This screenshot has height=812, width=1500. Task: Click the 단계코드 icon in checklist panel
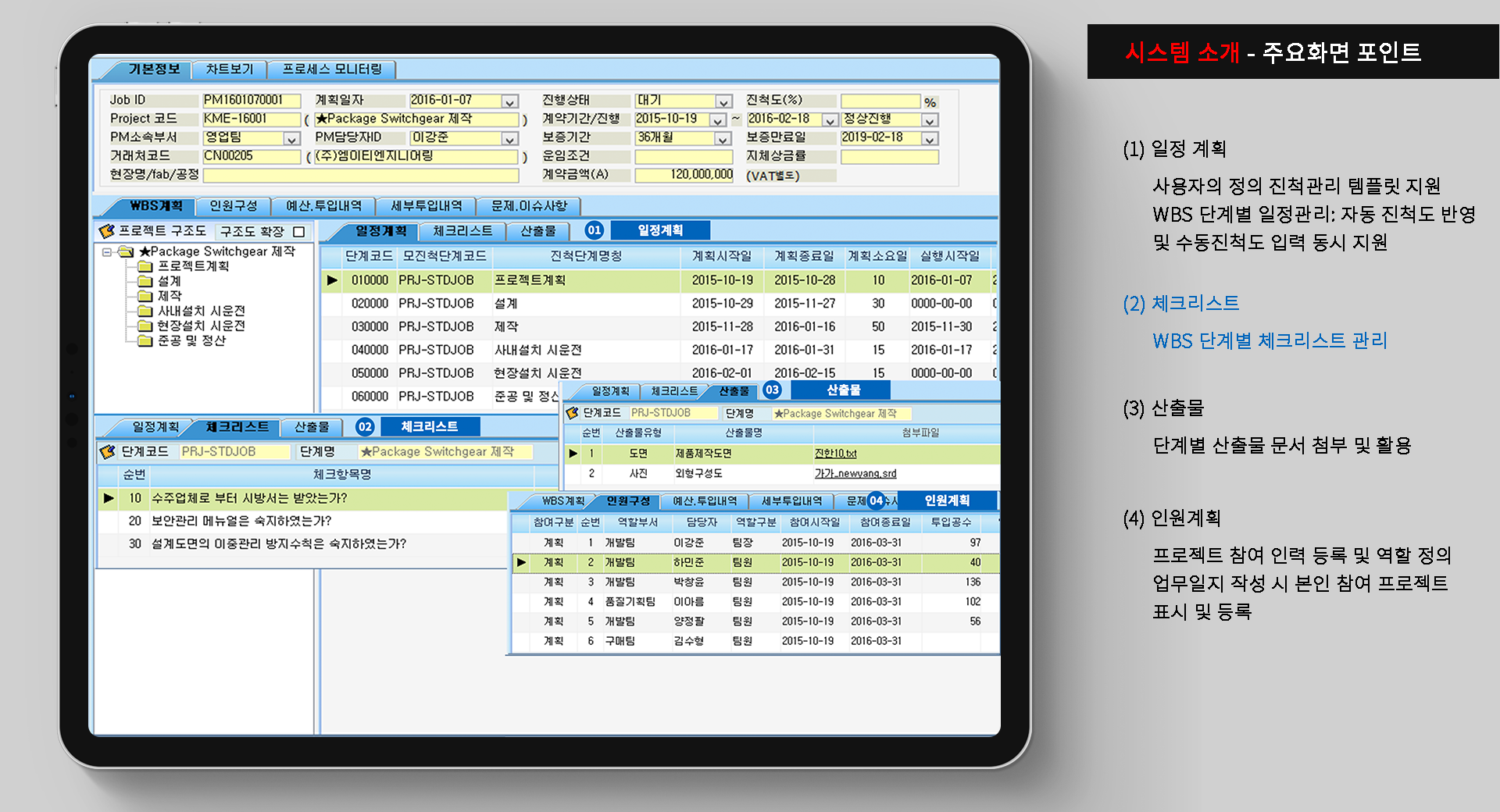[x=107, y=451]
